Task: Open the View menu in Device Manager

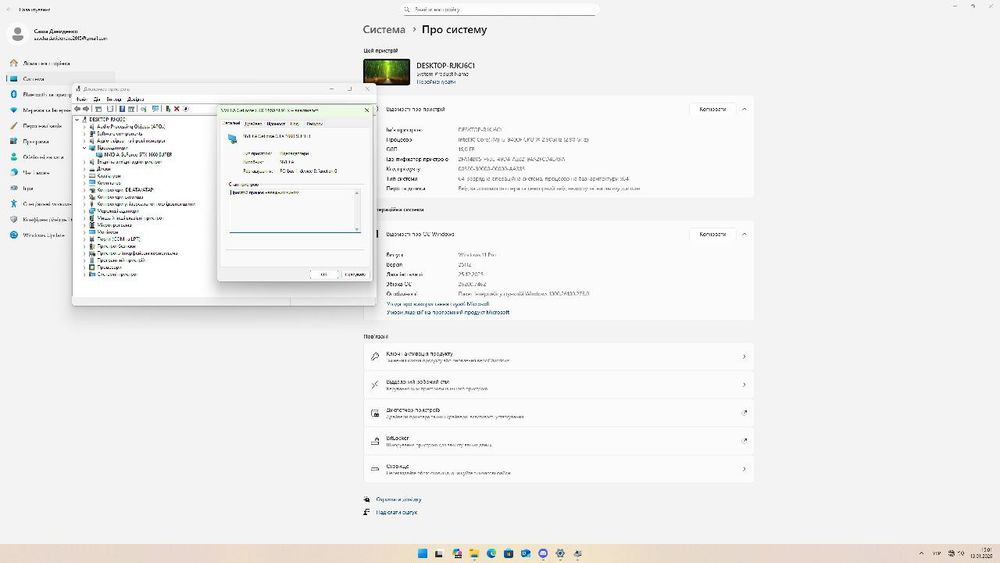Action: coord(114,99)
